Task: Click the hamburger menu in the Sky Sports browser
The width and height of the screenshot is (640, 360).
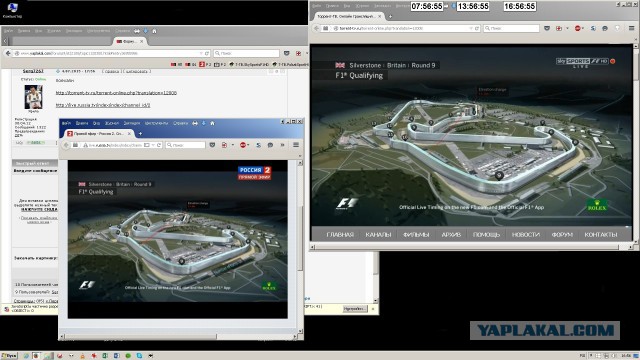Action: 631,28
